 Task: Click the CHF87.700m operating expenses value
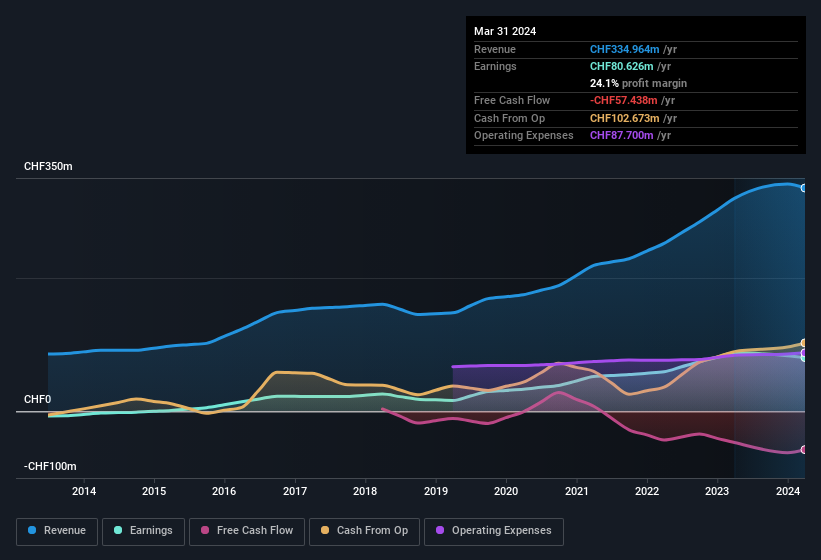(x=622, y=136)
